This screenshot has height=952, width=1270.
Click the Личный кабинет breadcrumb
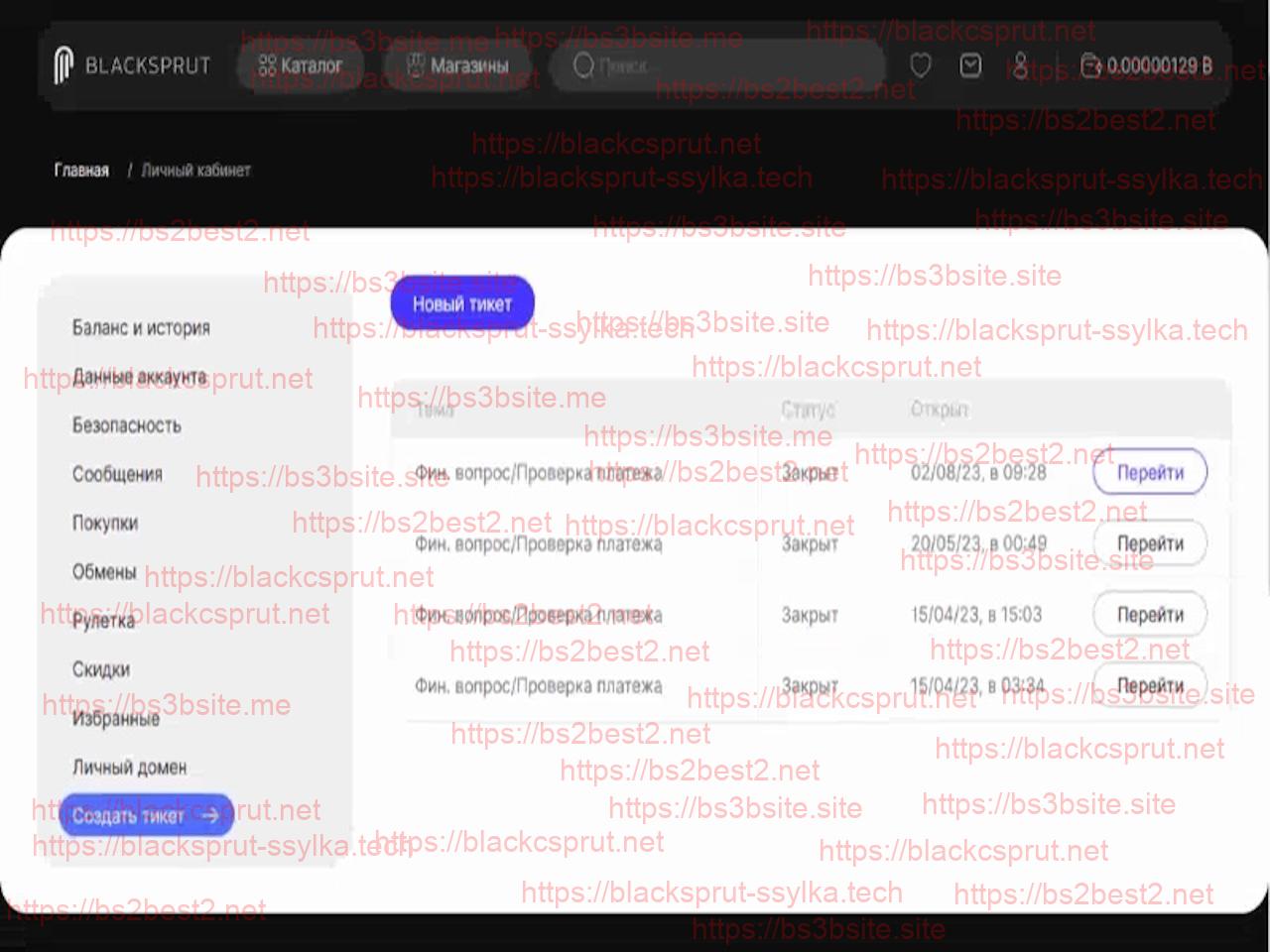point(195,171)
